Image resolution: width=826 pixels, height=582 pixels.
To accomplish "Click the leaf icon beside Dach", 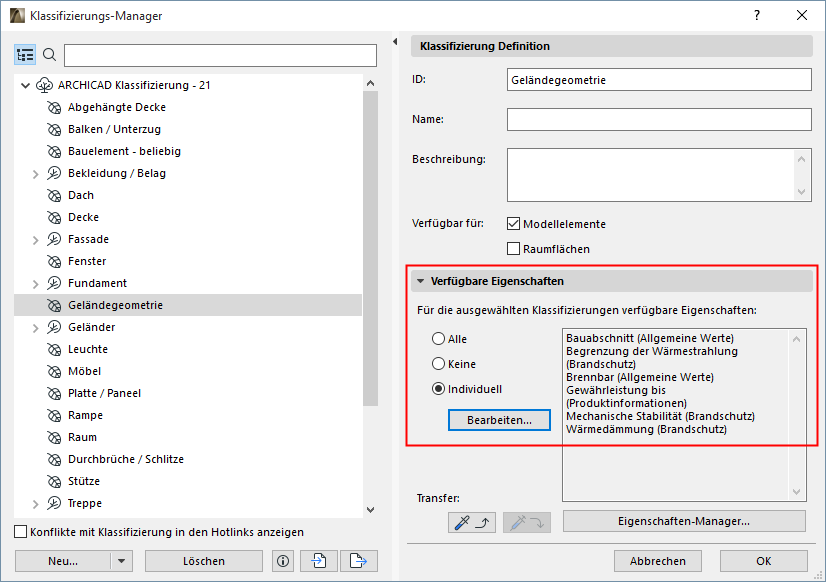I will click(54, 195).
